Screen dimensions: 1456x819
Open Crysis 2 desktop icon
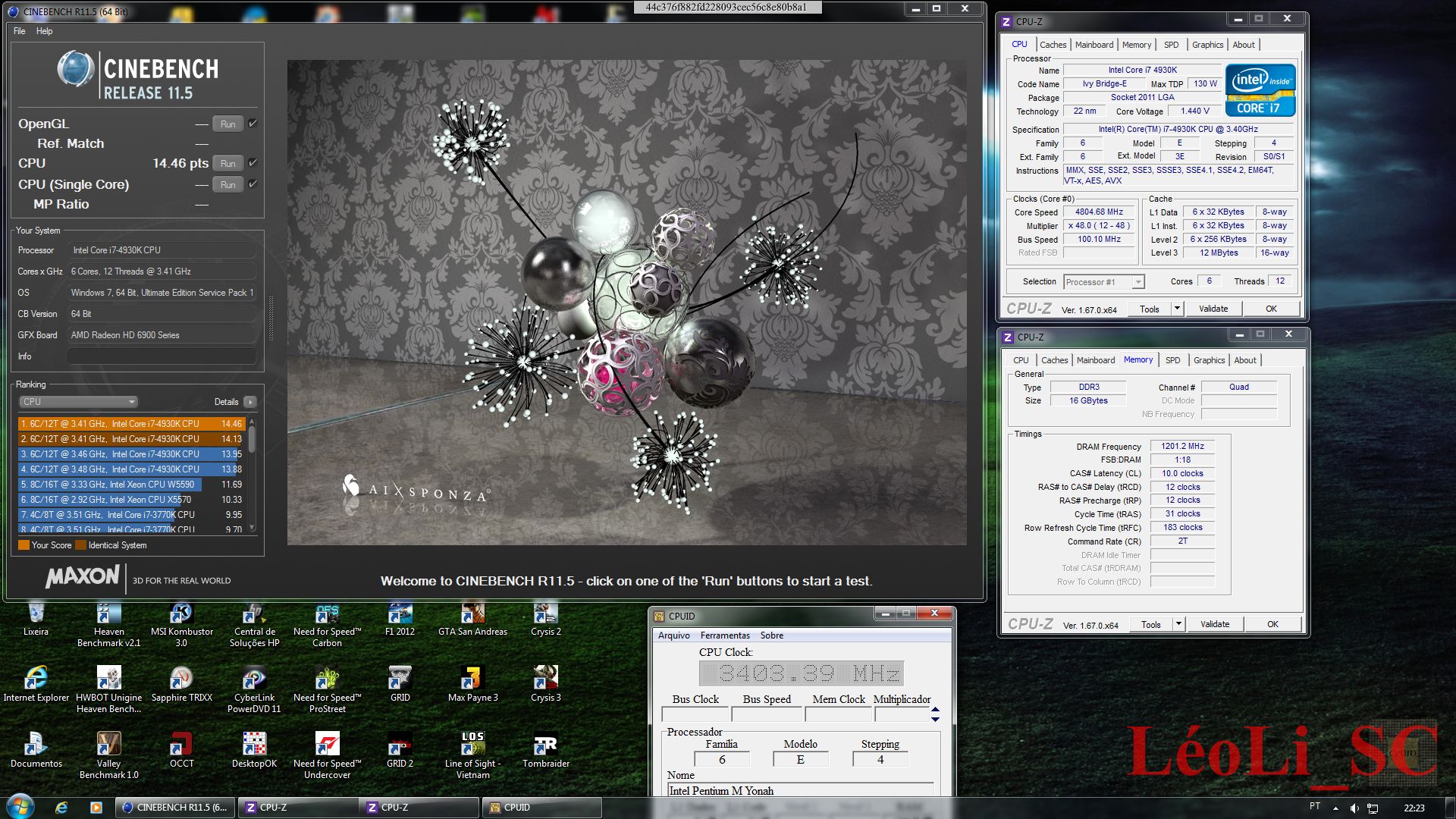coord(545,619)
